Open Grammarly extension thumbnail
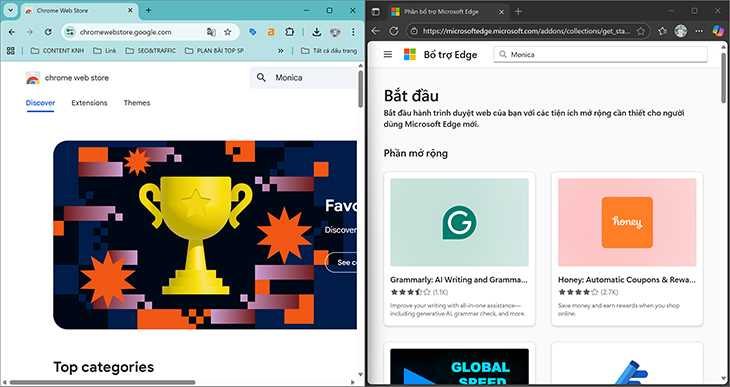This screenshot has height=387, width=730. (x=460, y=222)
